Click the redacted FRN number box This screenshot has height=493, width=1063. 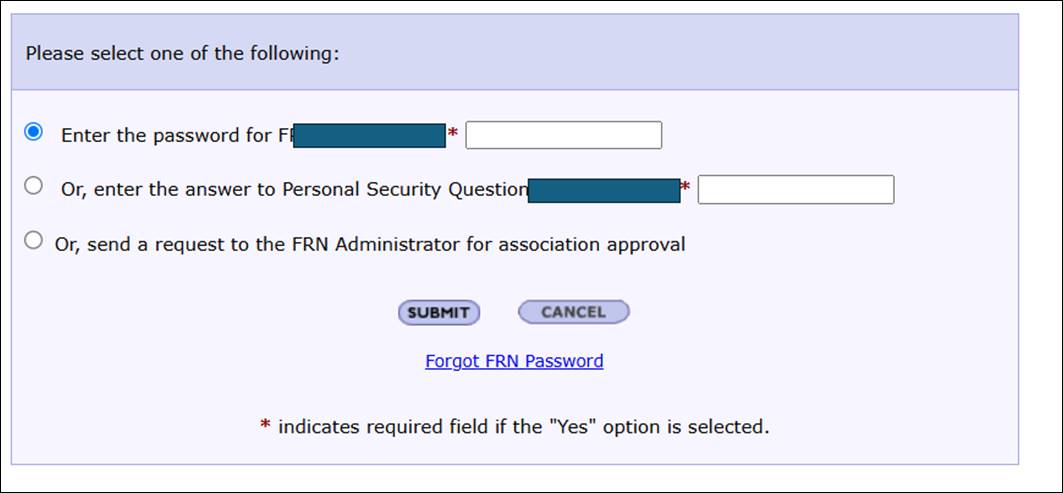(x=370, y=136)
